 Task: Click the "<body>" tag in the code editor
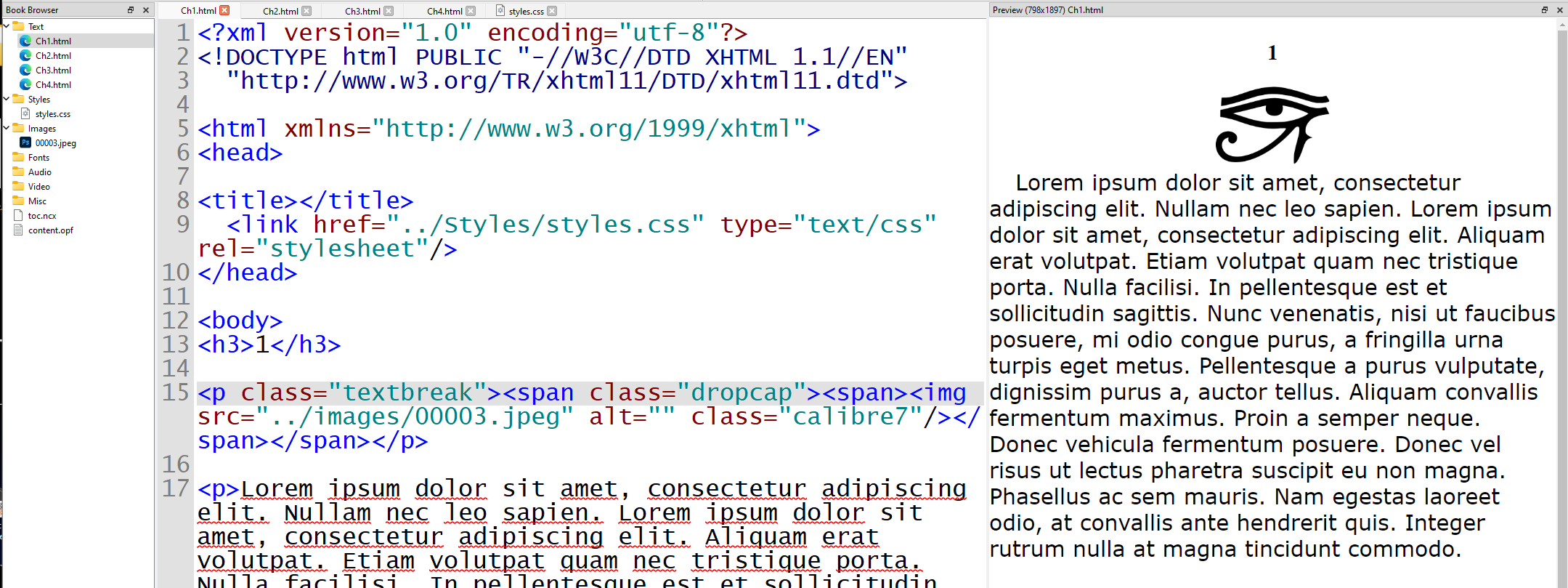click(x=240, y=321)
